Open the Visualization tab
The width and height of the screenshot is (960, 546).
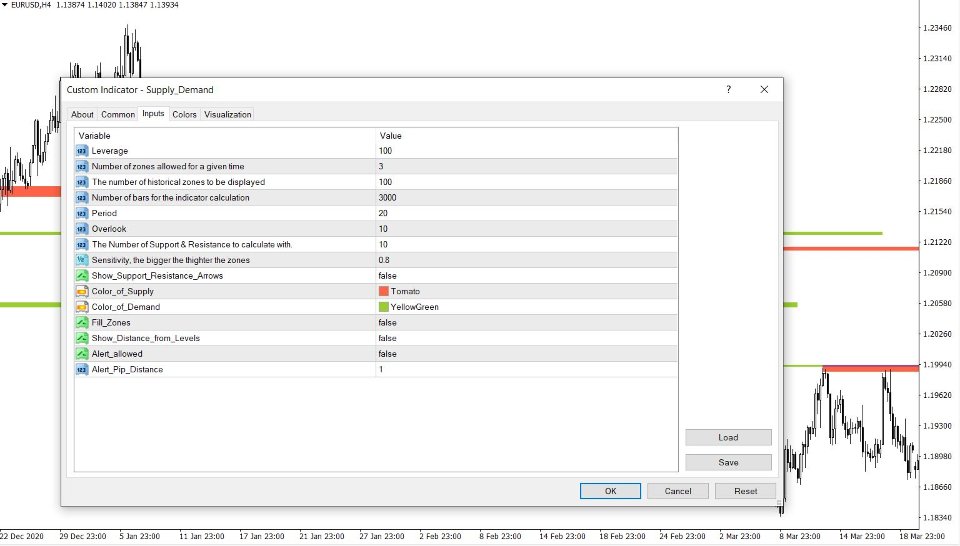(x=228, y=114)
